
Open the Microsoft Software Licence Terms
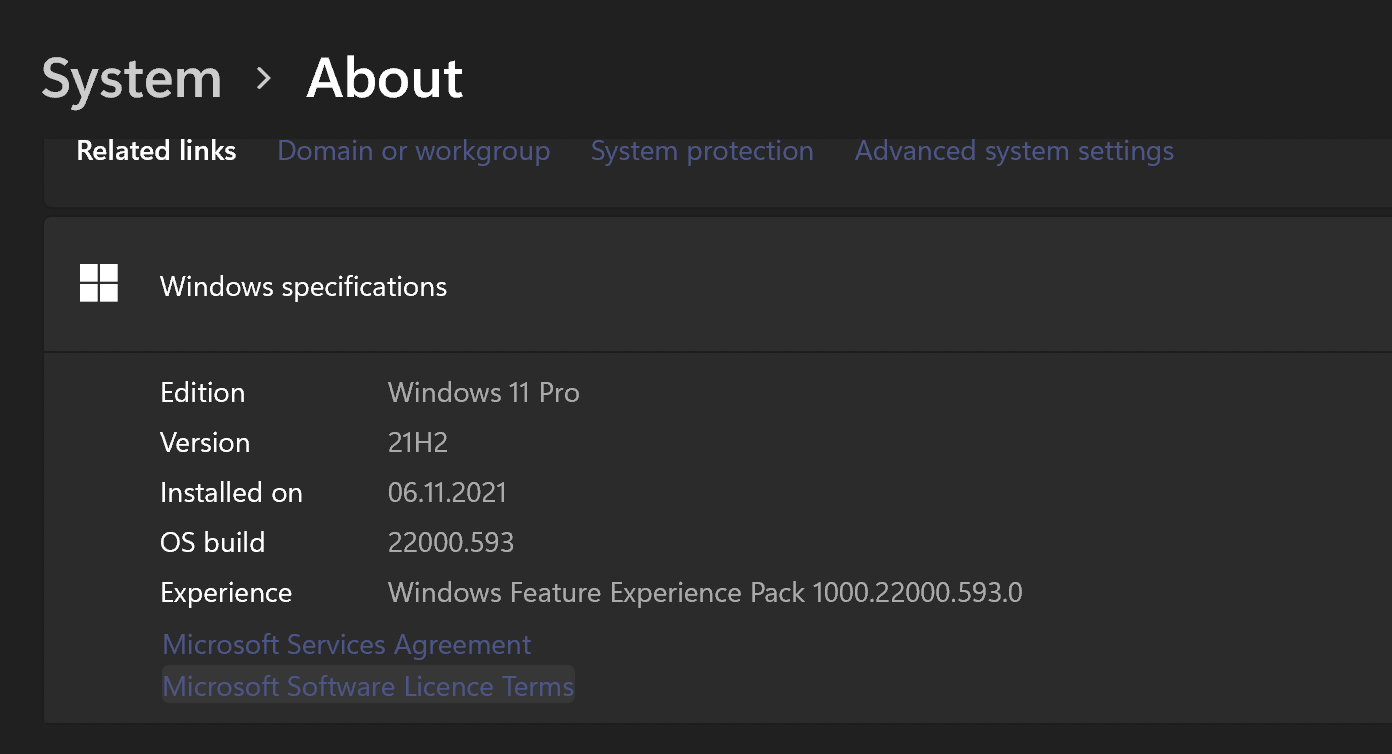[368, 687]
